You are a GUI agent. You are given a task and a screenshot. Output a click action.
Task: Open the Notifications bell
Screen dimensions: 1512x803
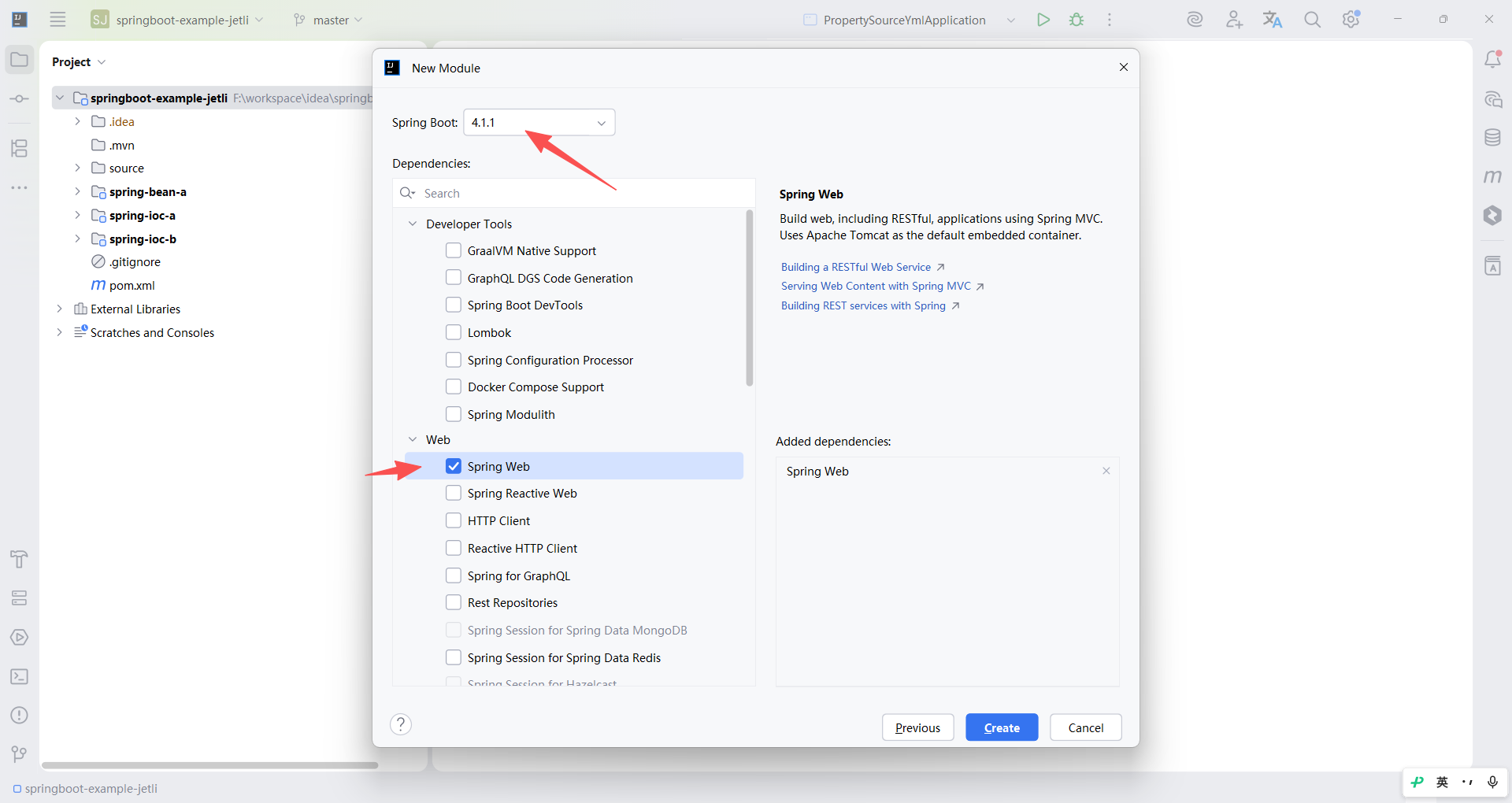point(1492,60)
